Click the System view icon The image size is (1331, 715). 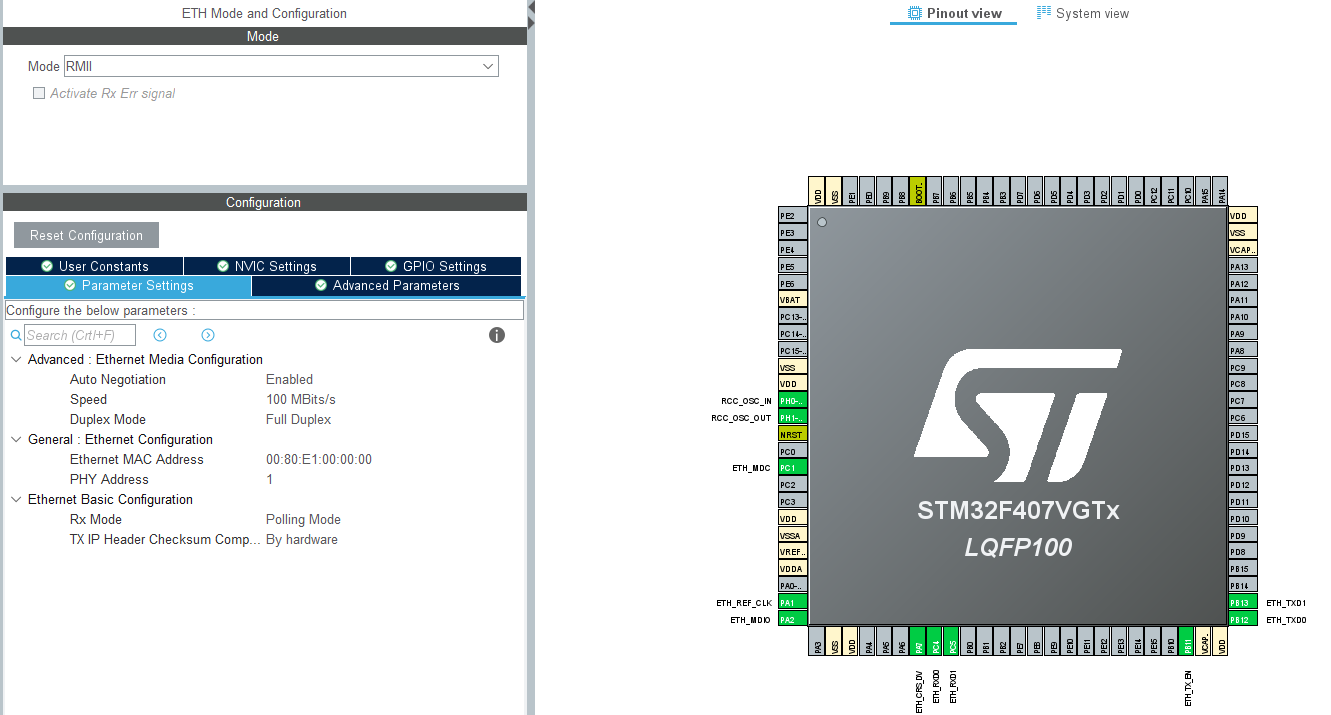pyautogui.click(x=1044, y=13)
